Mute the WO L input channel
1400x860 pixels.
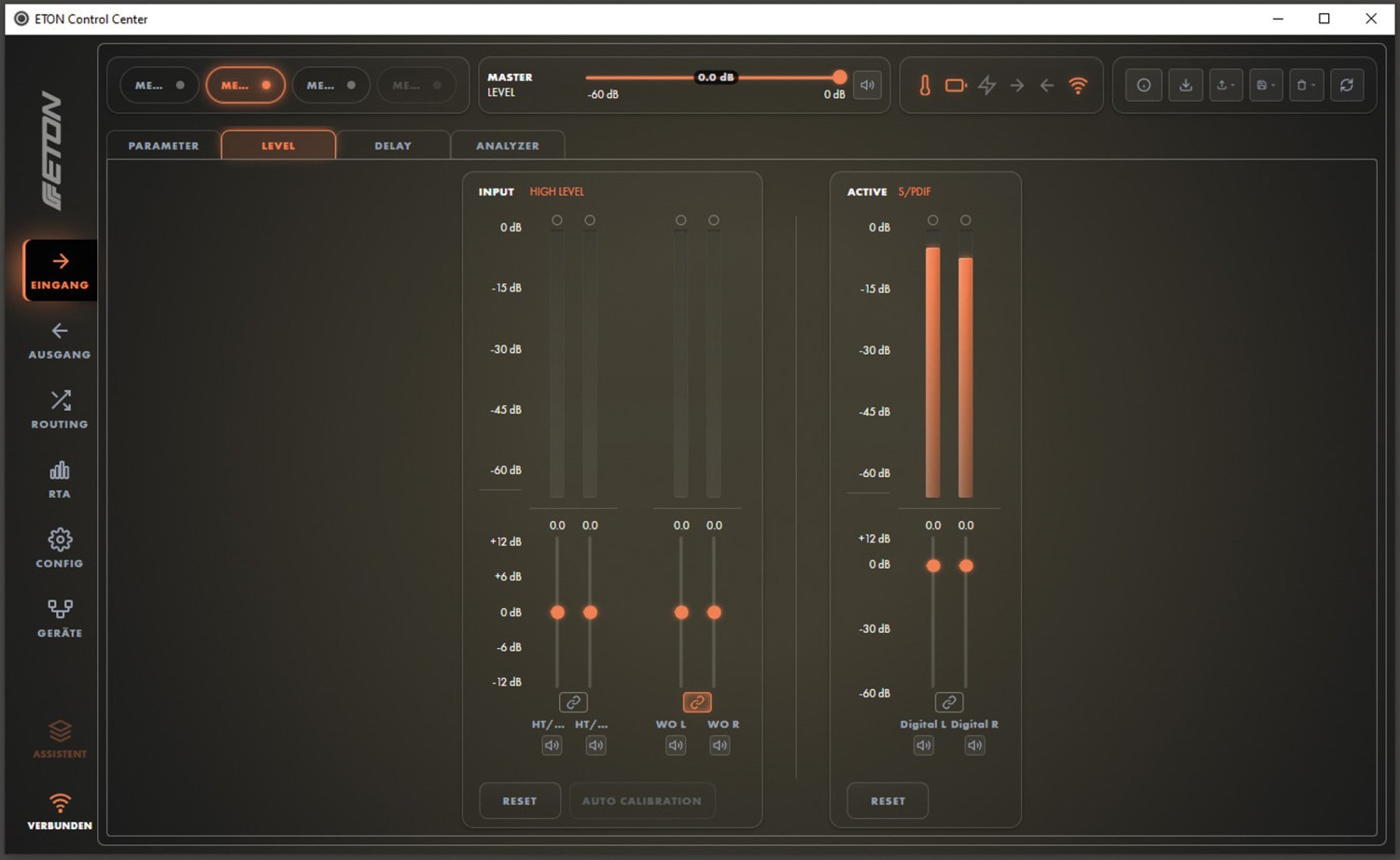point(676,745)
